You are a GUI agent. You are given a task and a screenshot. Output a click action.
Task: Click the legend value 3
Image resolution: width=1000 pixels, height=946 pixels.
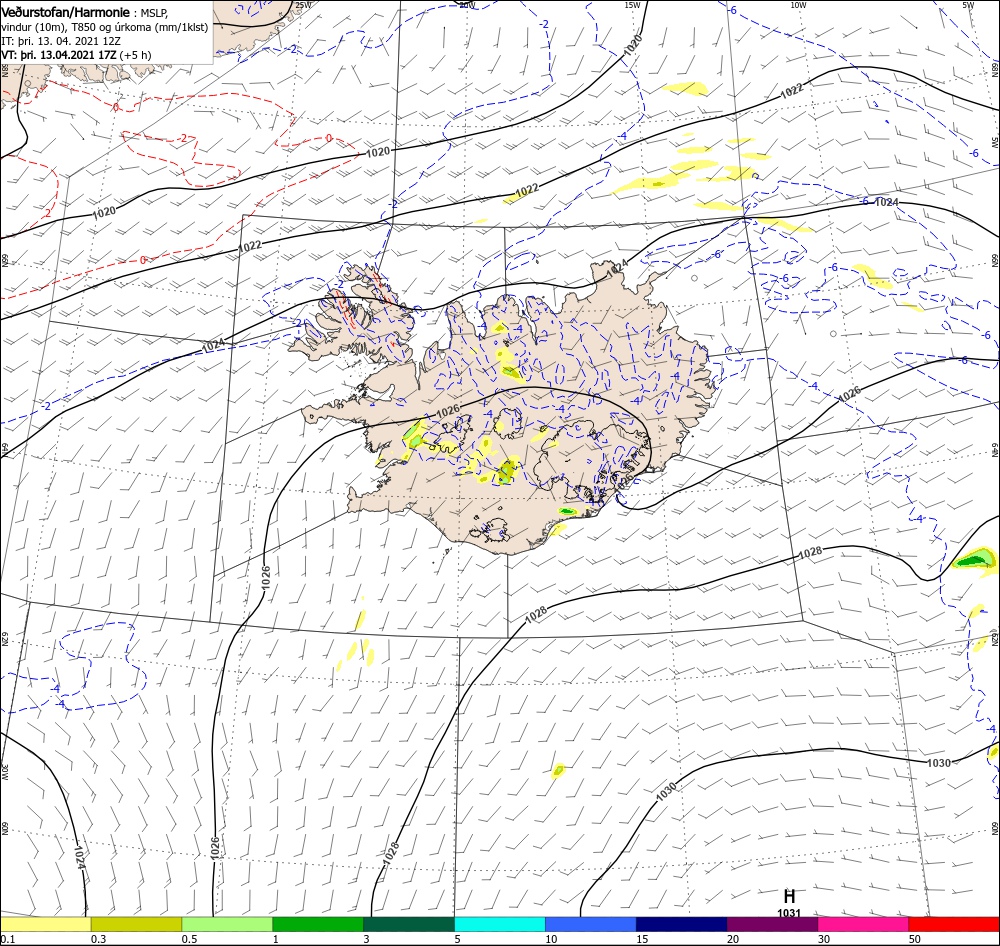pyautogui.click(x=367, y=939)
